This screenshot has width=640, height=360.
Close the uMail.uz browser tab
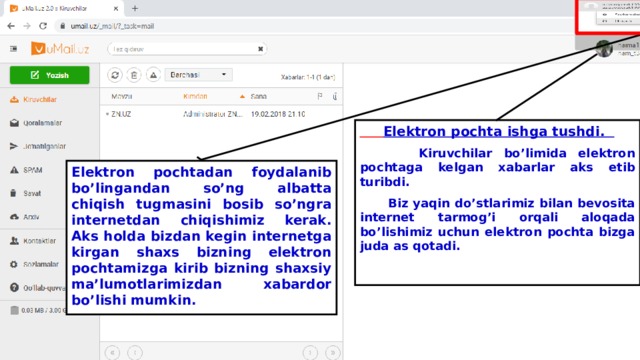(x=116, y=8)
